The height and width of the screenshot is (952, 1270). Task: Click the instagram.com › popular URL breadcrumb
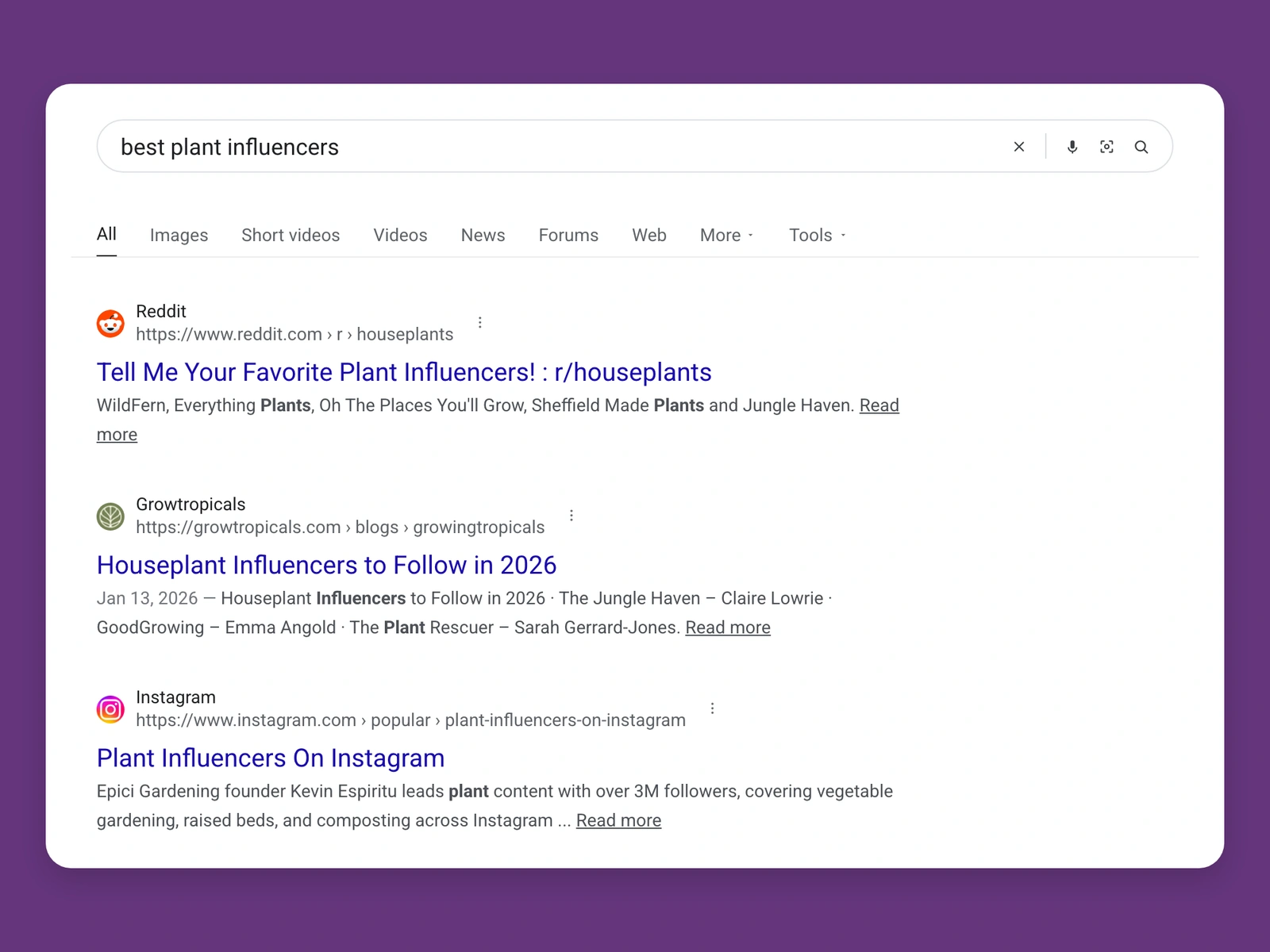tap(410, 720)
